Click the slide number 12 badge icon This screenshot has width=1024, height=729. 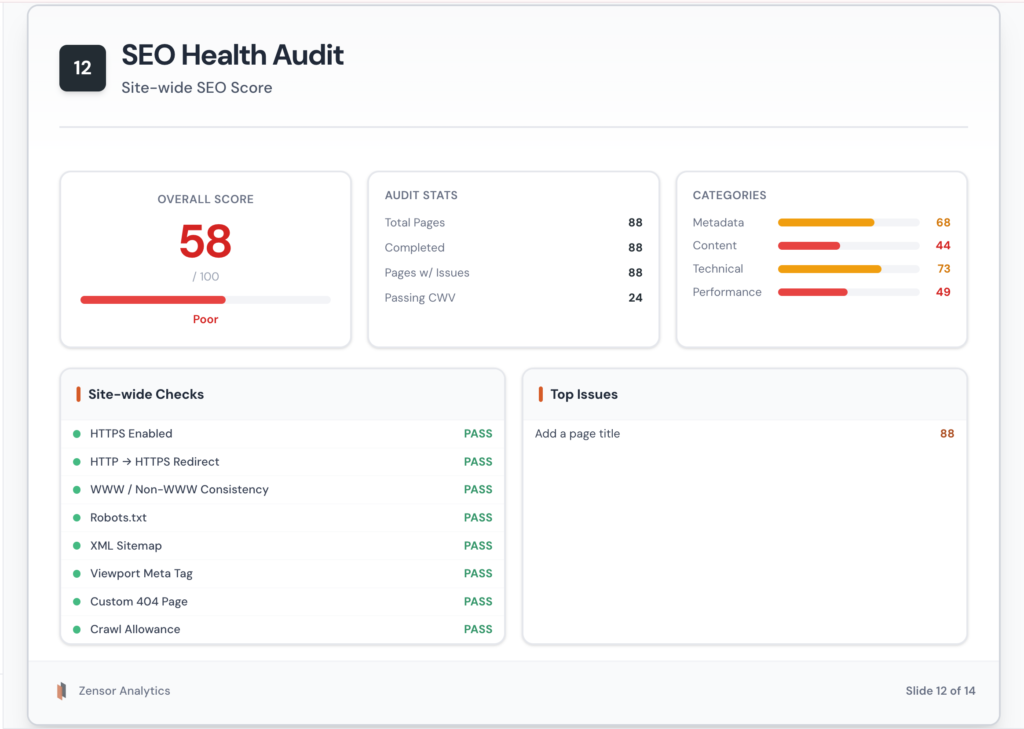[x=82, y=68]
